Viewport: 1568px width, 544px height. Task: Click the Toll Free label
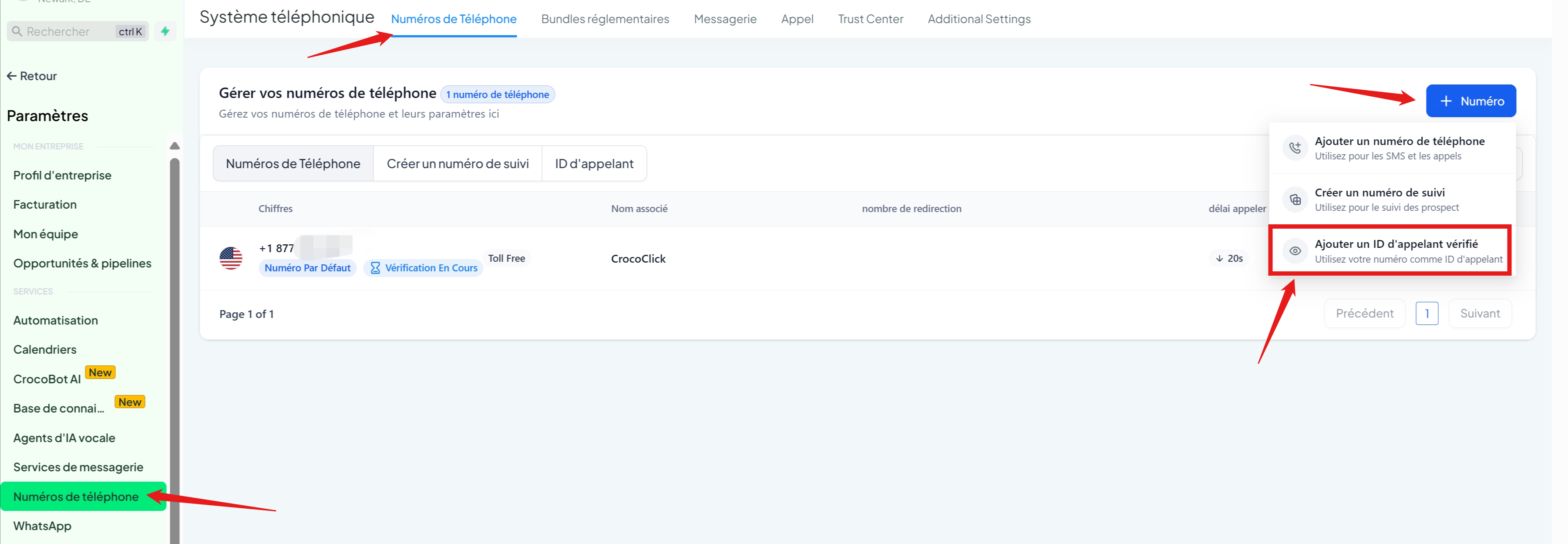point(506,258)
